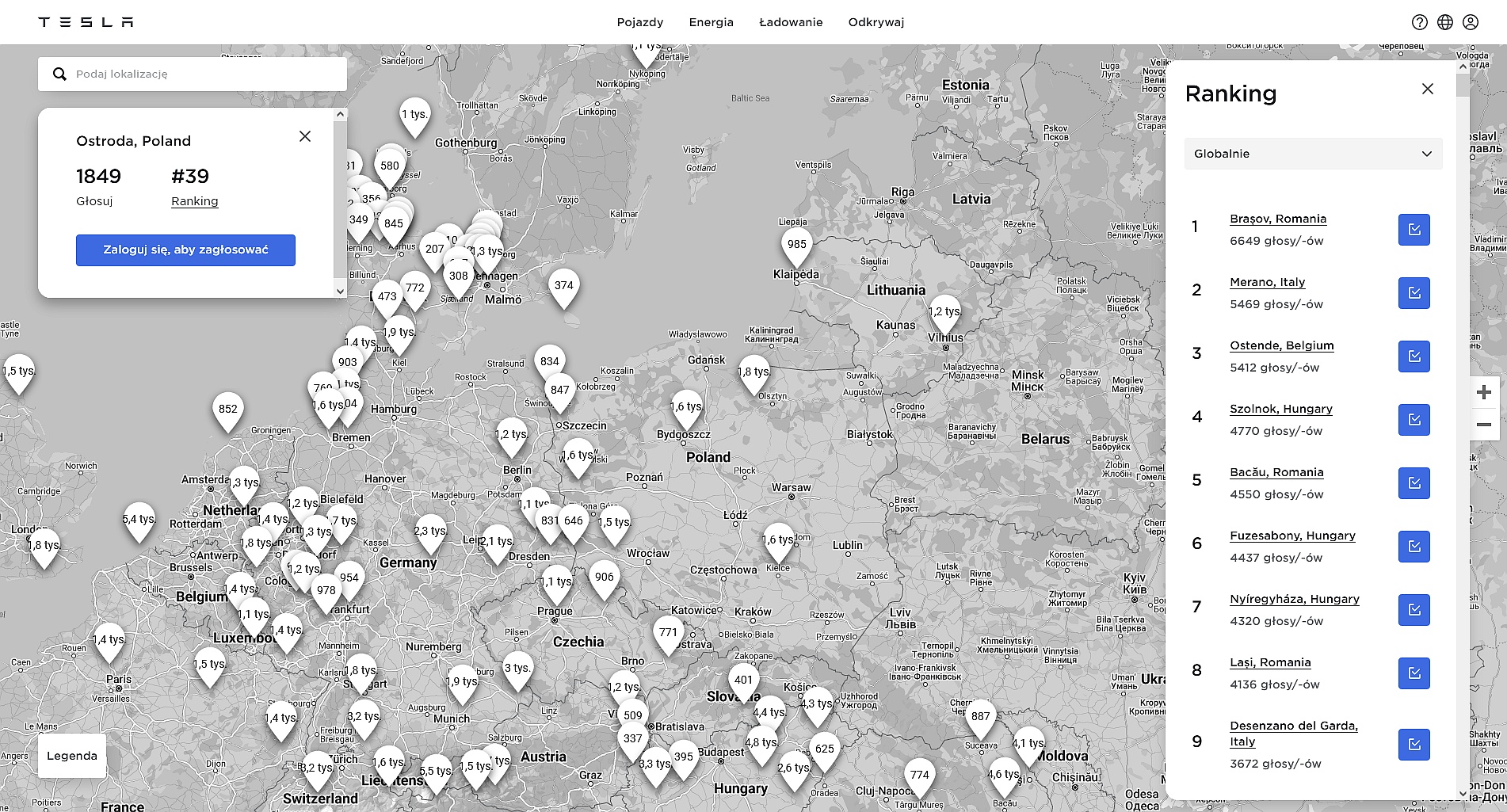Click the vote icon for Desenzano del Garda

coord(1414,745)
